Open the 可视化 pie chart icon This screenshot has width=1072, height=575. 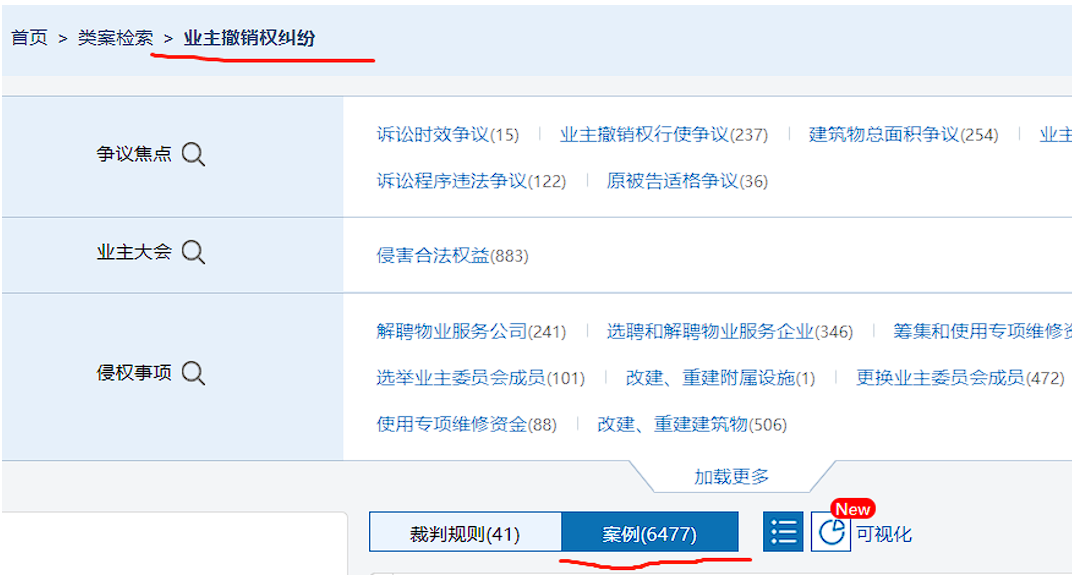click(830, 532)
